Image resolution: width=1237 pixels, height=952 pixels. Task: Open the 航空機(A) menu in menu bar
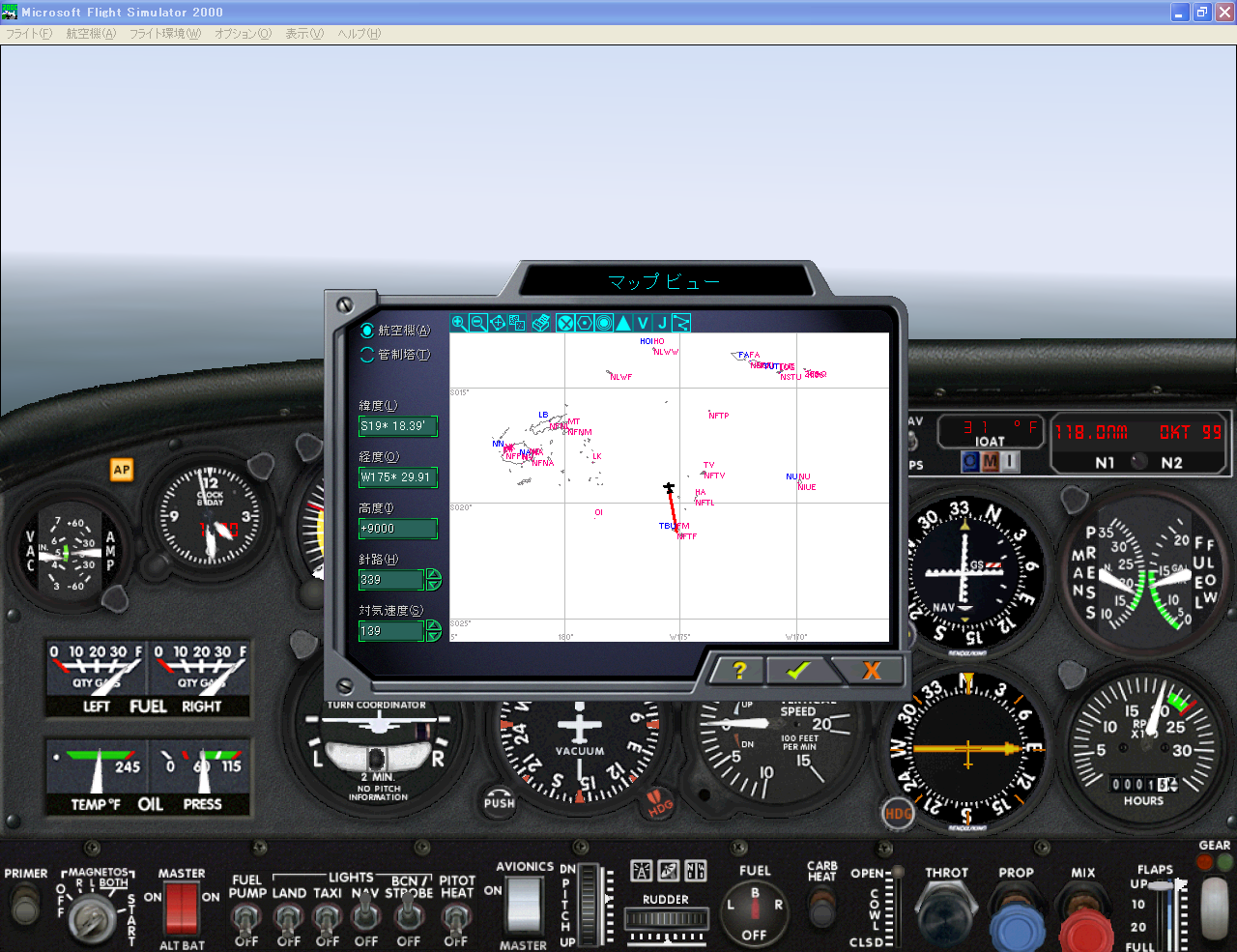tap(91, 34)
